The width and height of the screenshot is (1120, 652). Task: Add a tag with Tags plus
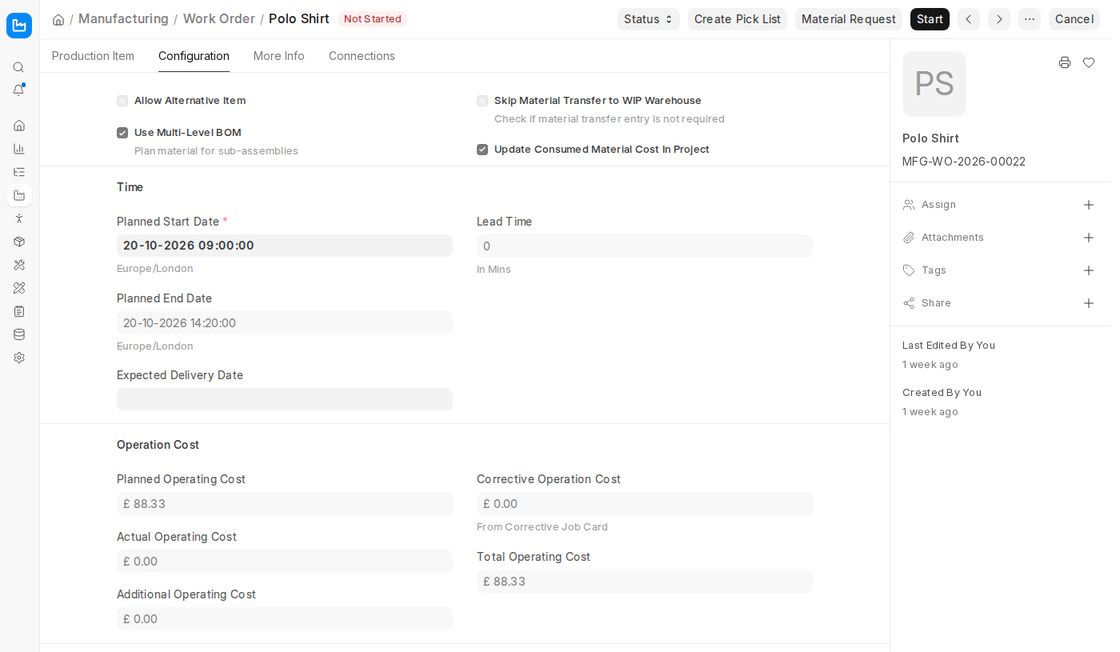(1089, 271)
